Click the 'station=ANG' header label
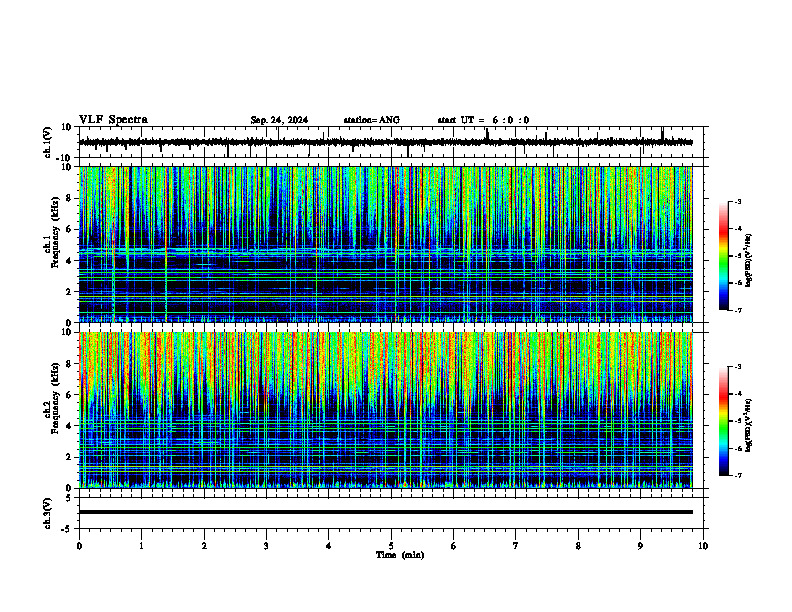Image resolution: width=792 pixels, height=612 pixels. click(371, 120)
